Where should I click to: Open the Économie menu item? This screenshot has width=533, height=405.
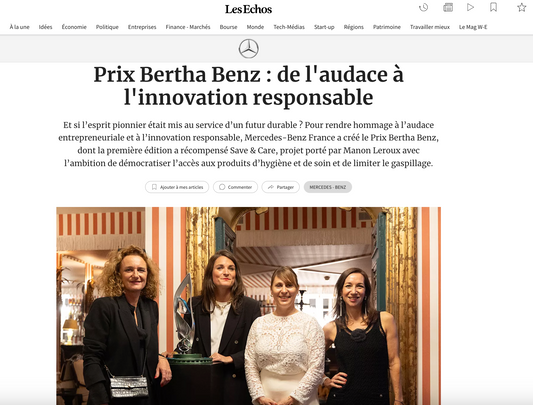(x=74, y=27)
